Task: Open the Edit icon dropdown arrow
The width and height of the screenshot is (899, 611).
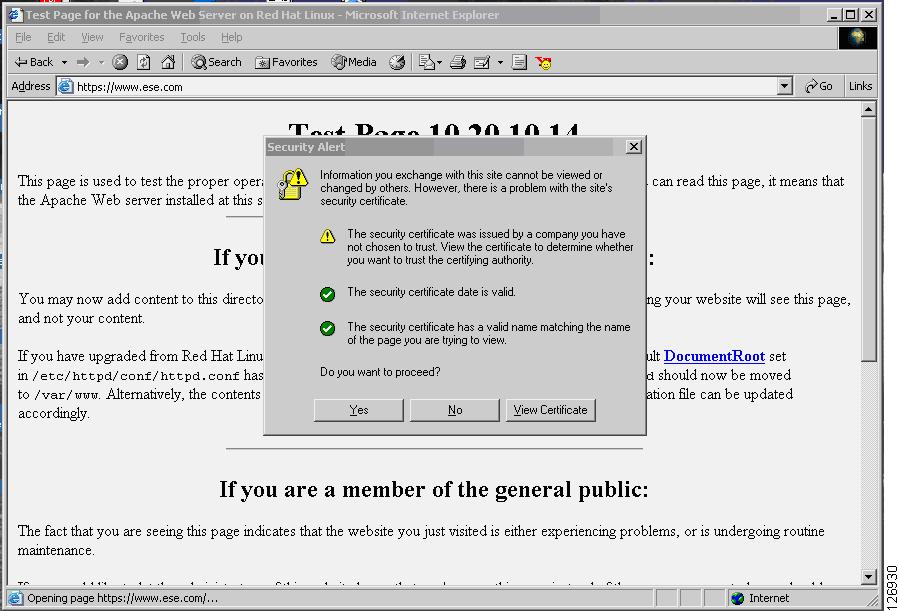Action: [500, 62]
